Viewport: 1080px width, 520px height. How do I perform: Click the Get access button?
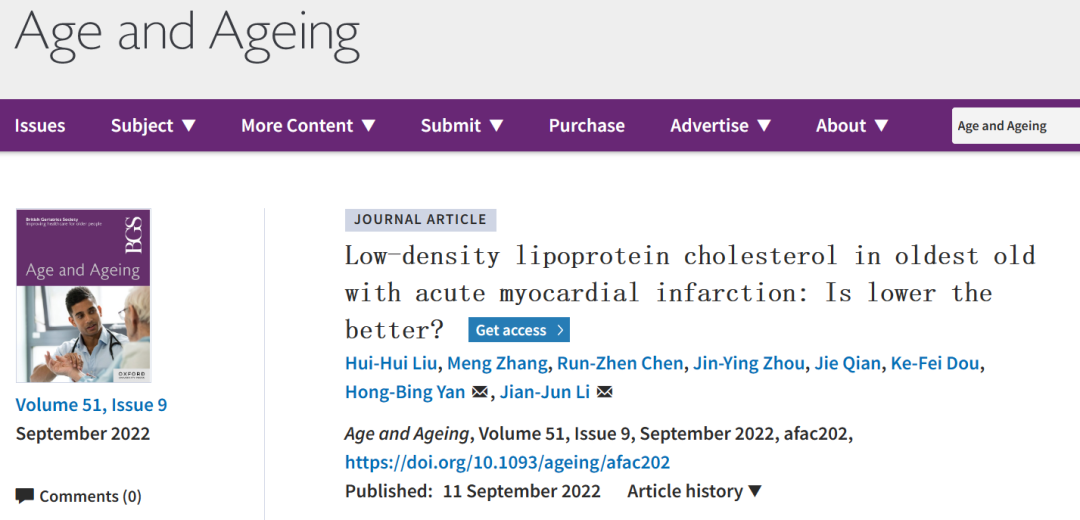point(519,331)
